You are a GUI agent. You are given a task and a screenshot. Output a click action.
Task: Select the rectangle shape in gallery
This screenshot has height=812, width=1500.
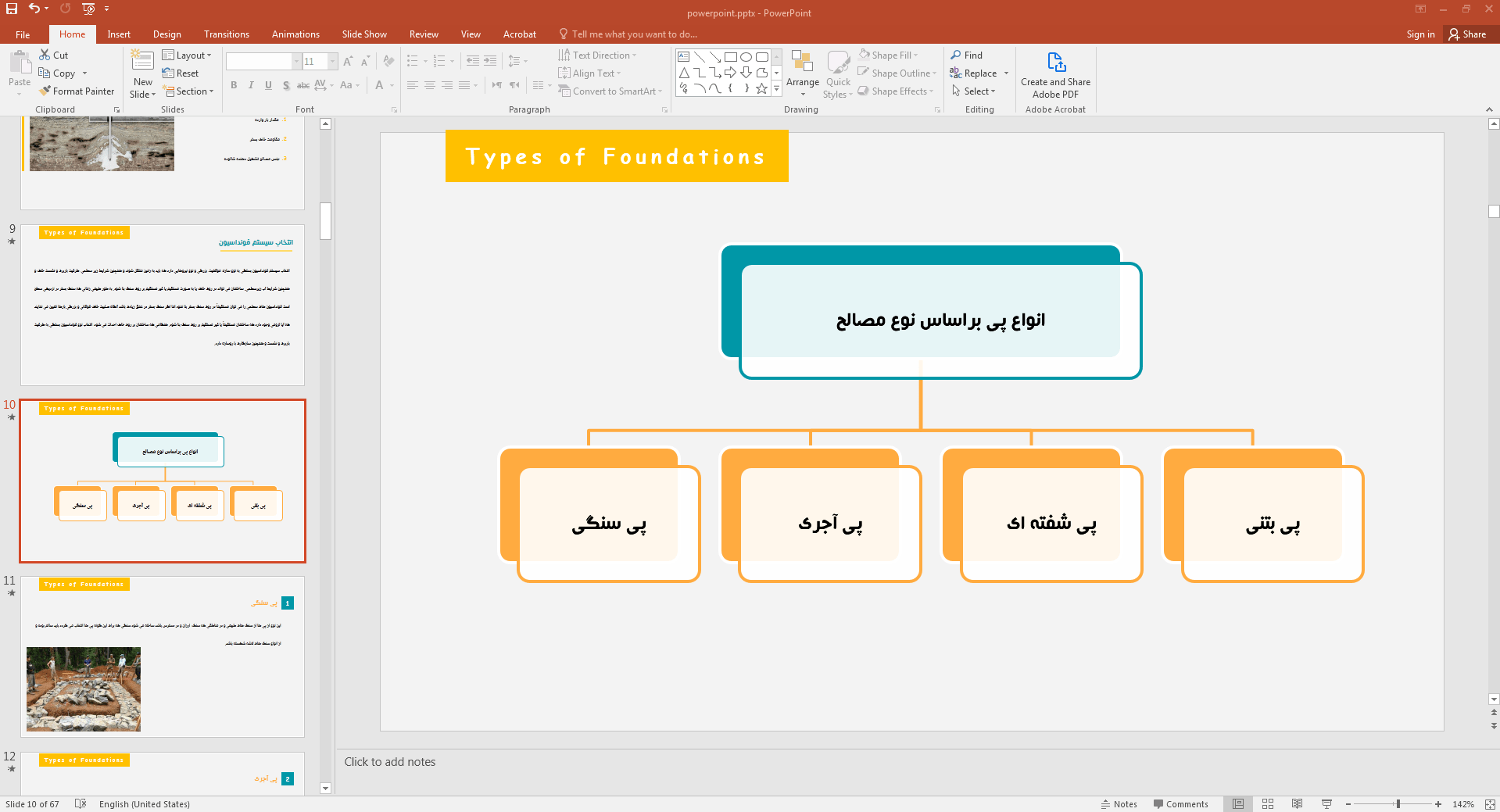pyautogui.click(x=731, y=56)
